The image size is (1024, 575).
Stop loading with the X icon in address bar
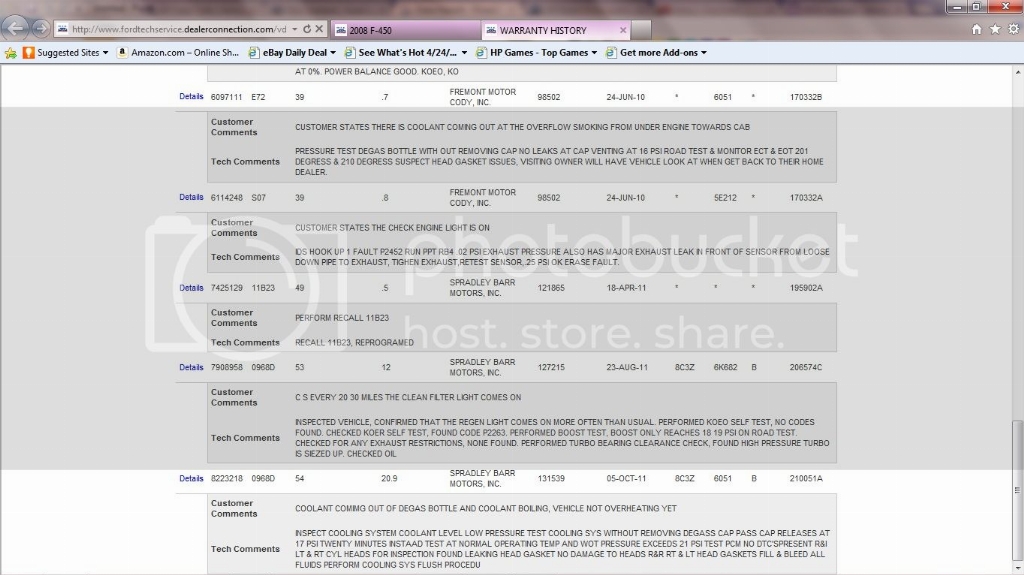click(x=319, y=29)
